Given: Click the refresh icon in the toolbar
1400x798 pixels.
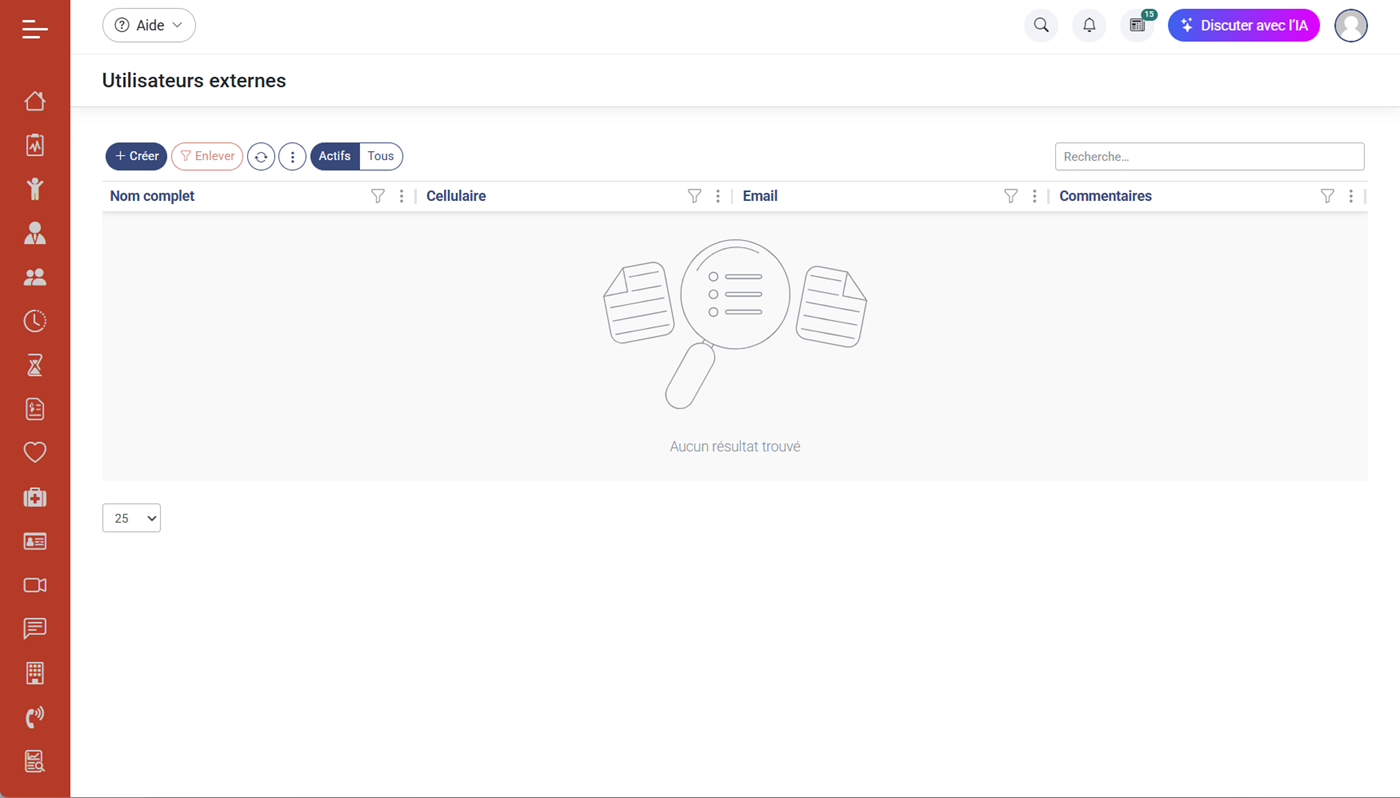Looking at the screenshot, I should pyautogui.click(x=261, y=157).
